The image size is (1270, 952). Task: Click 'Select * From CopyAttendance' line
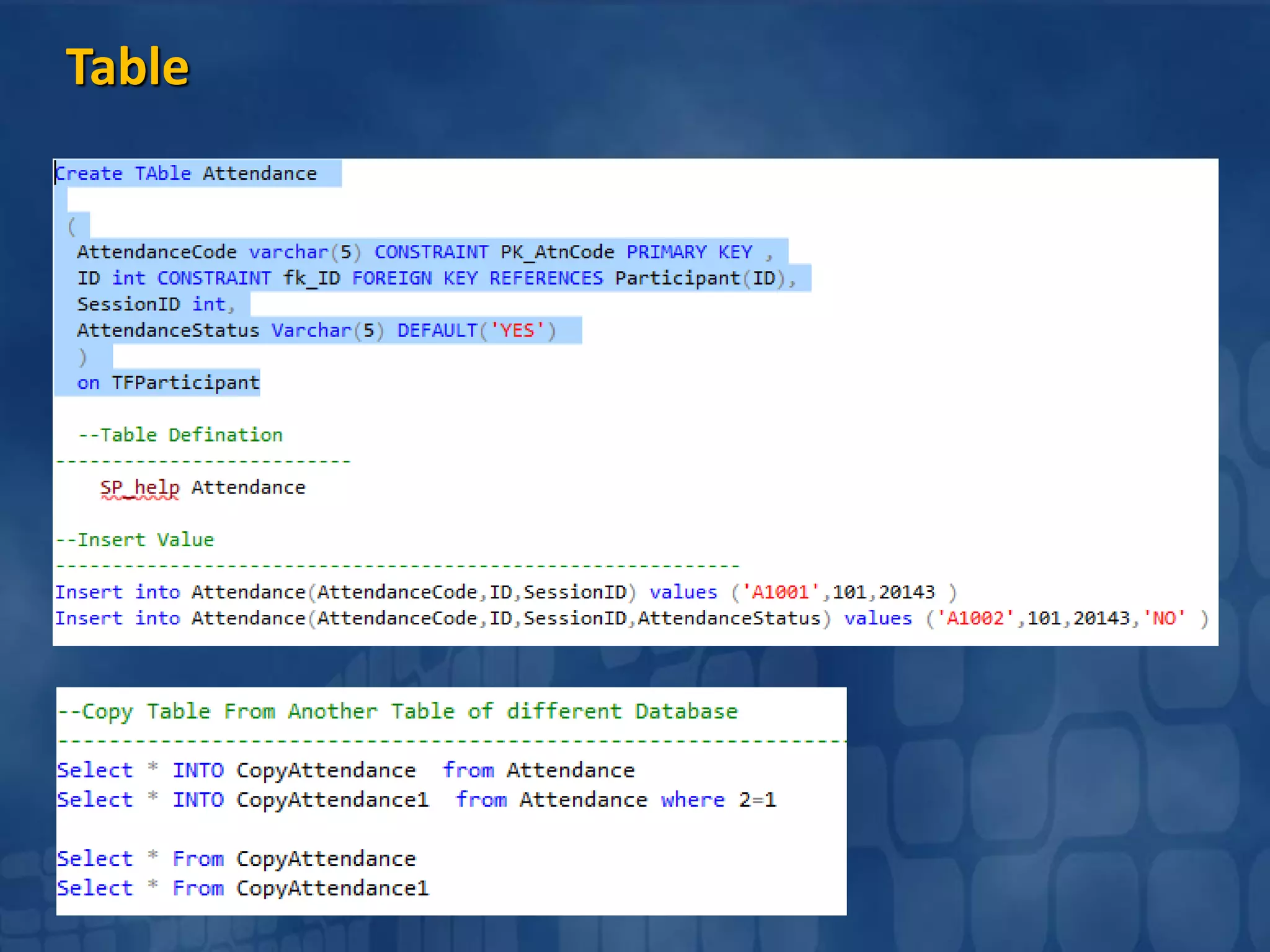click(x=236, y=859)
